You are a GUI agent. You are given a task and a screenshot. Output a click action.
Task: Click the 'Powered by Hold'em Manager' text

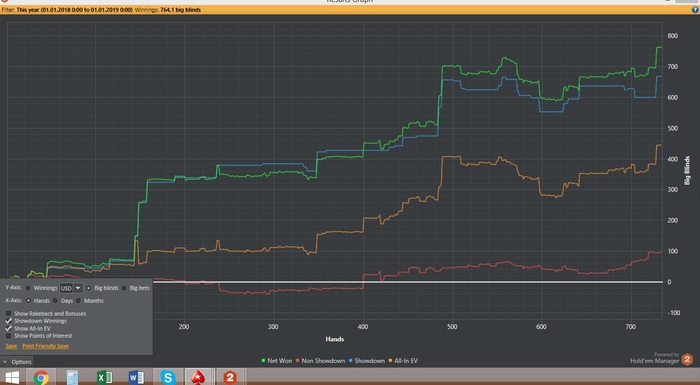pyautogui.click(x=654, y=358)
